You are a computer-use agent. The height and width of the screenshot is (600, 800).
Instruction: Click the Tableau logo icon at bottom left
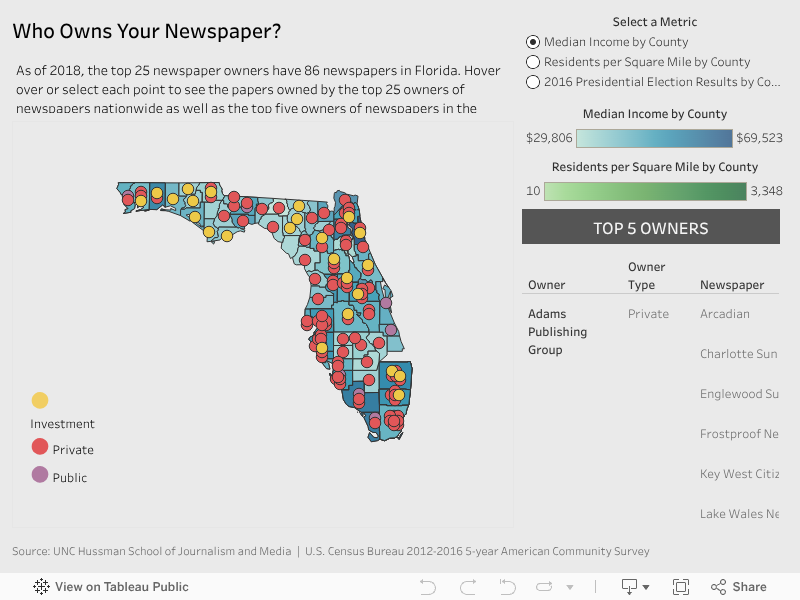(41, 587)
